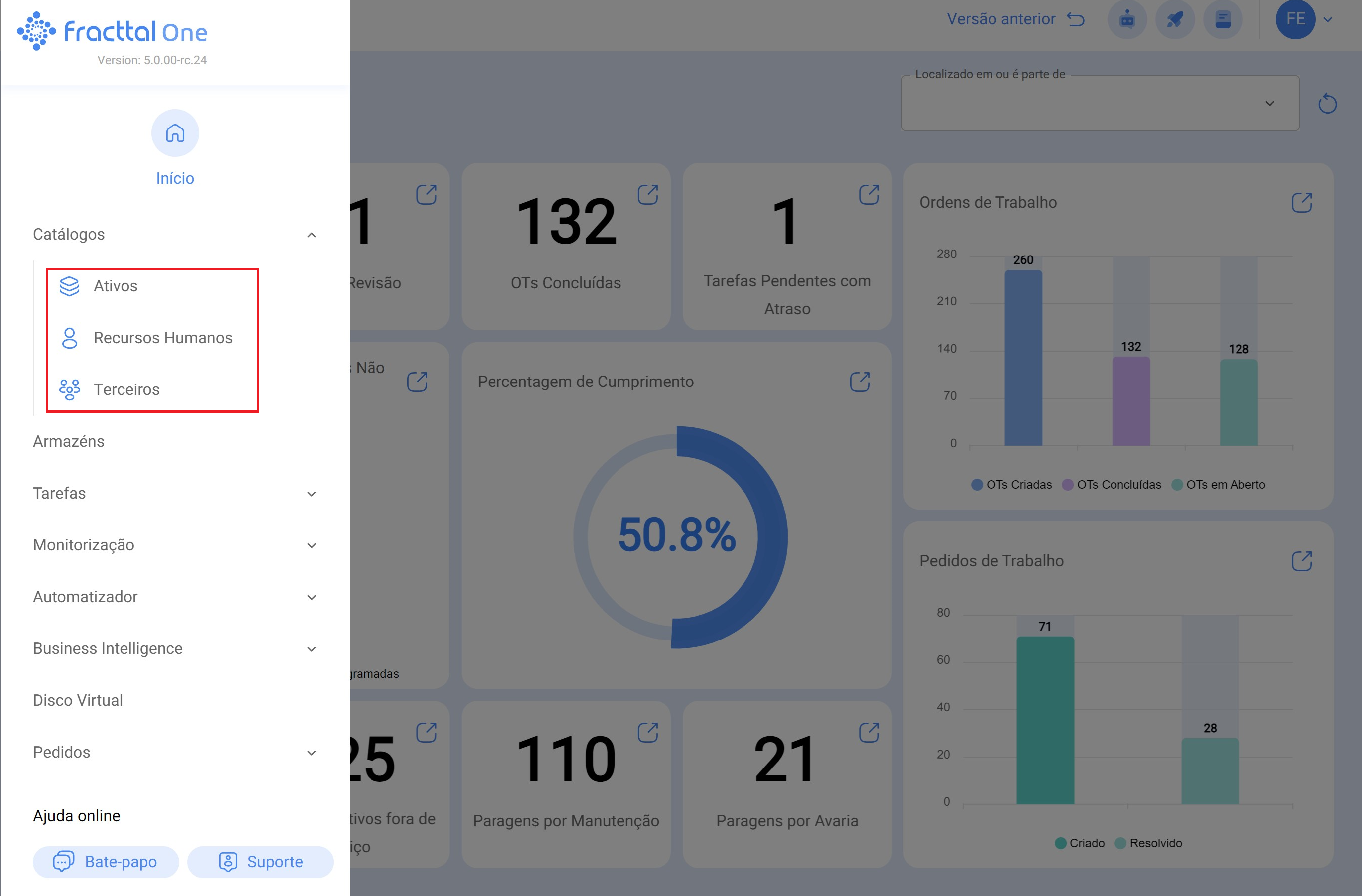Click the rocket icon in header
The image size is (1362, 896).
[1174, 19]
